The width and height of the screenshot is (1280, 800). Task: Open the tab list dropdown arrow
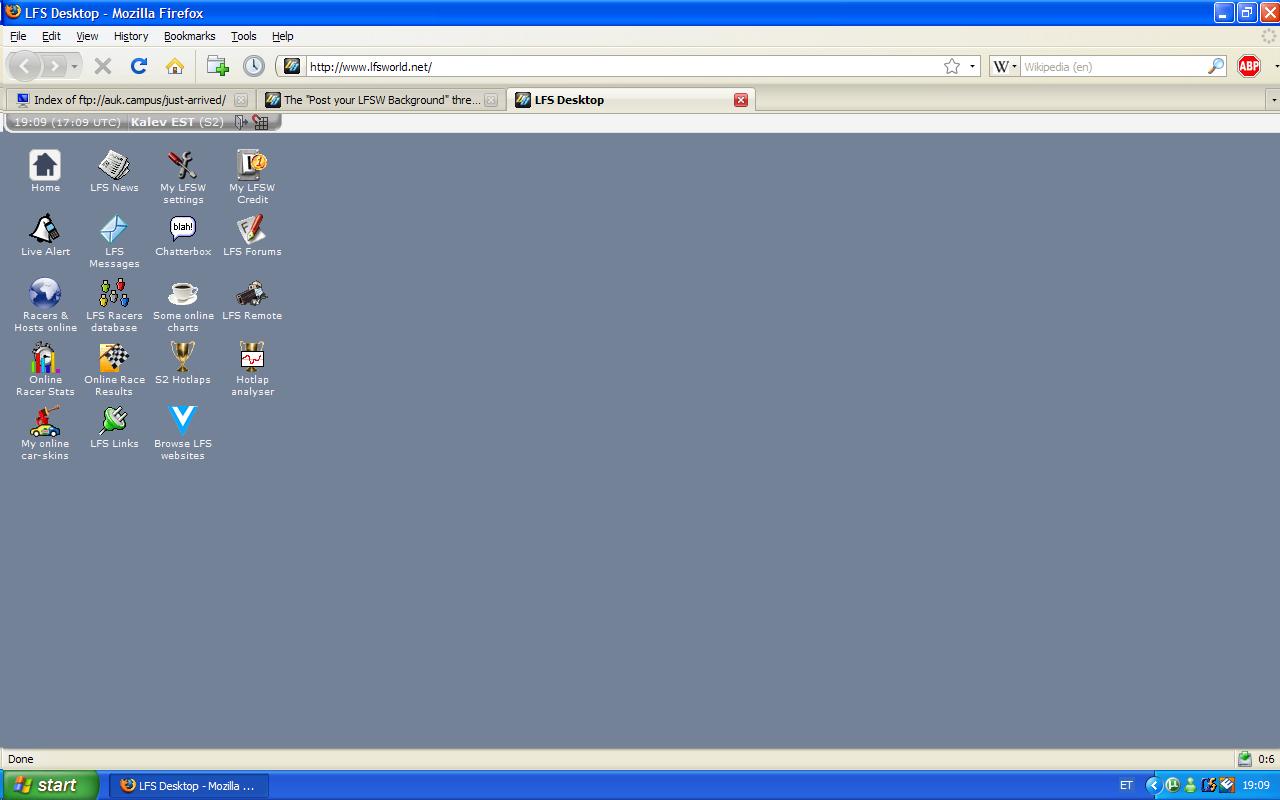tap(1273, 100)
